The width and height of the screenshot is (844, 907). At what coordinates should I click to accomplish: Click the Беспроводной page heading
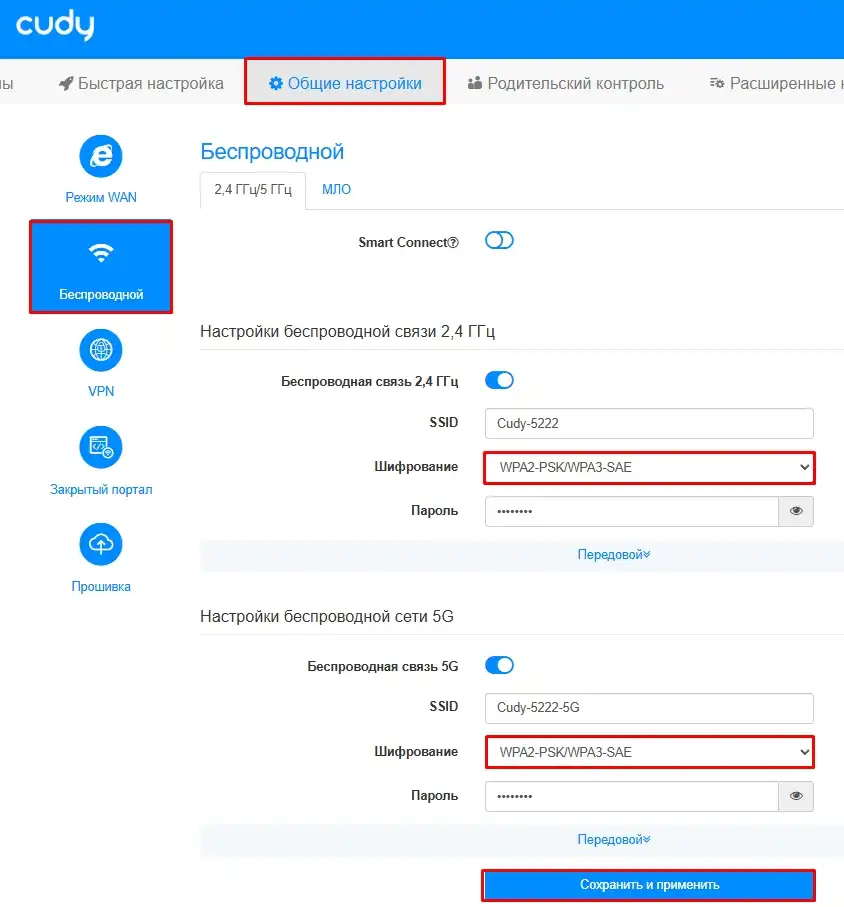coord(272,152)
